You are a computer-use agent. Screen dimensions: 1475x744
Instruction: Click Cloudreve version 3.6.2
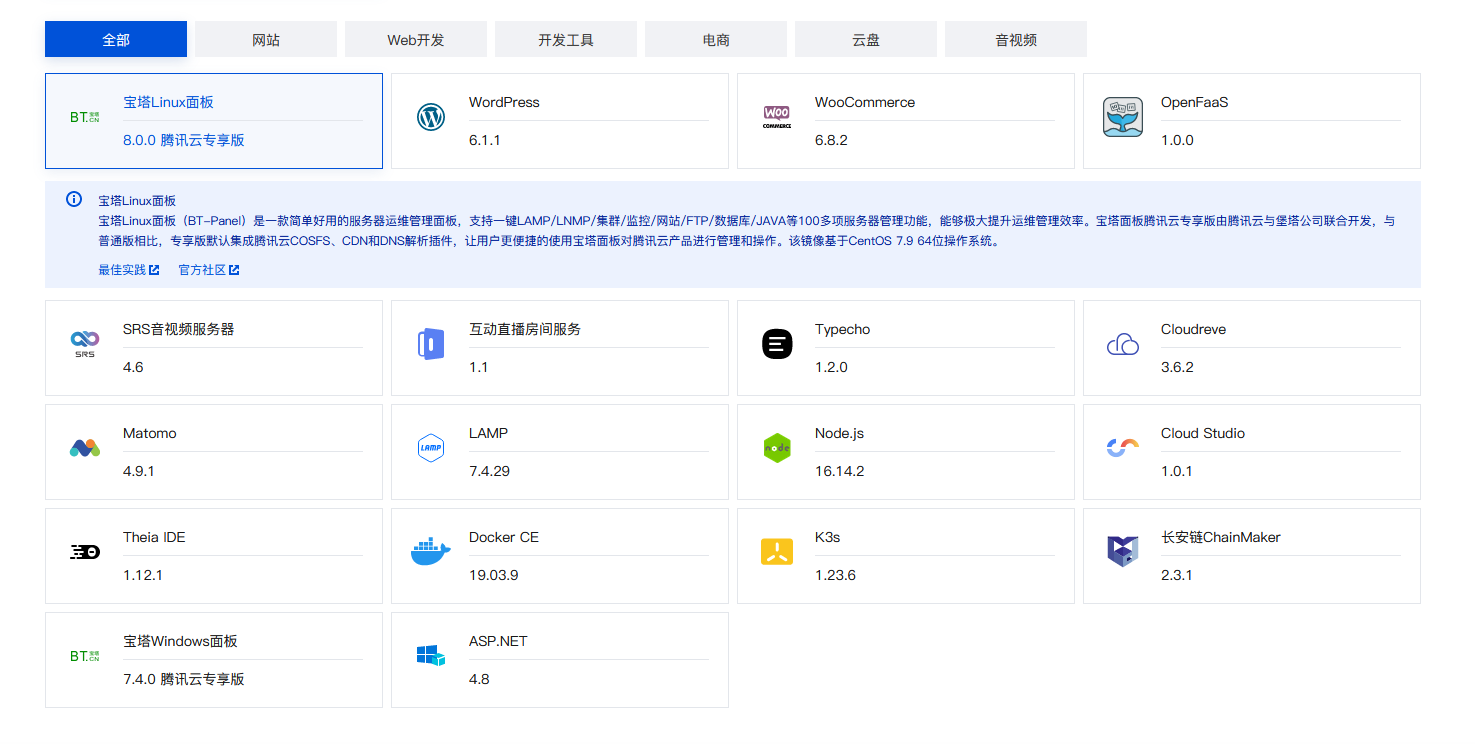coord(1177,367)
